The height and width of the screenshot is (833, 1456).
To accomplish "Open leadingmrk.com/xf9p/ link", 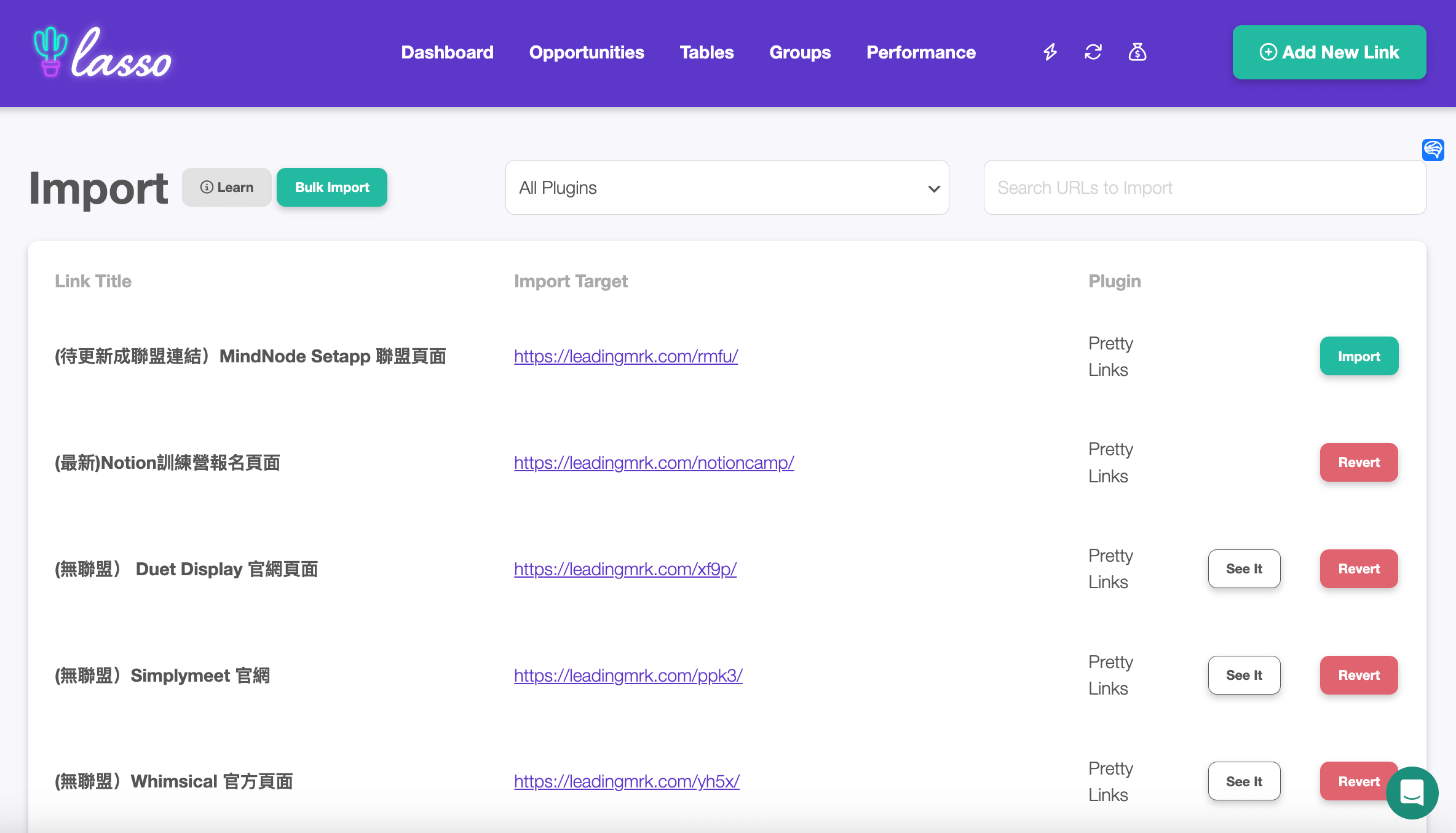I will pyautogui.click(x=625, y=569).
